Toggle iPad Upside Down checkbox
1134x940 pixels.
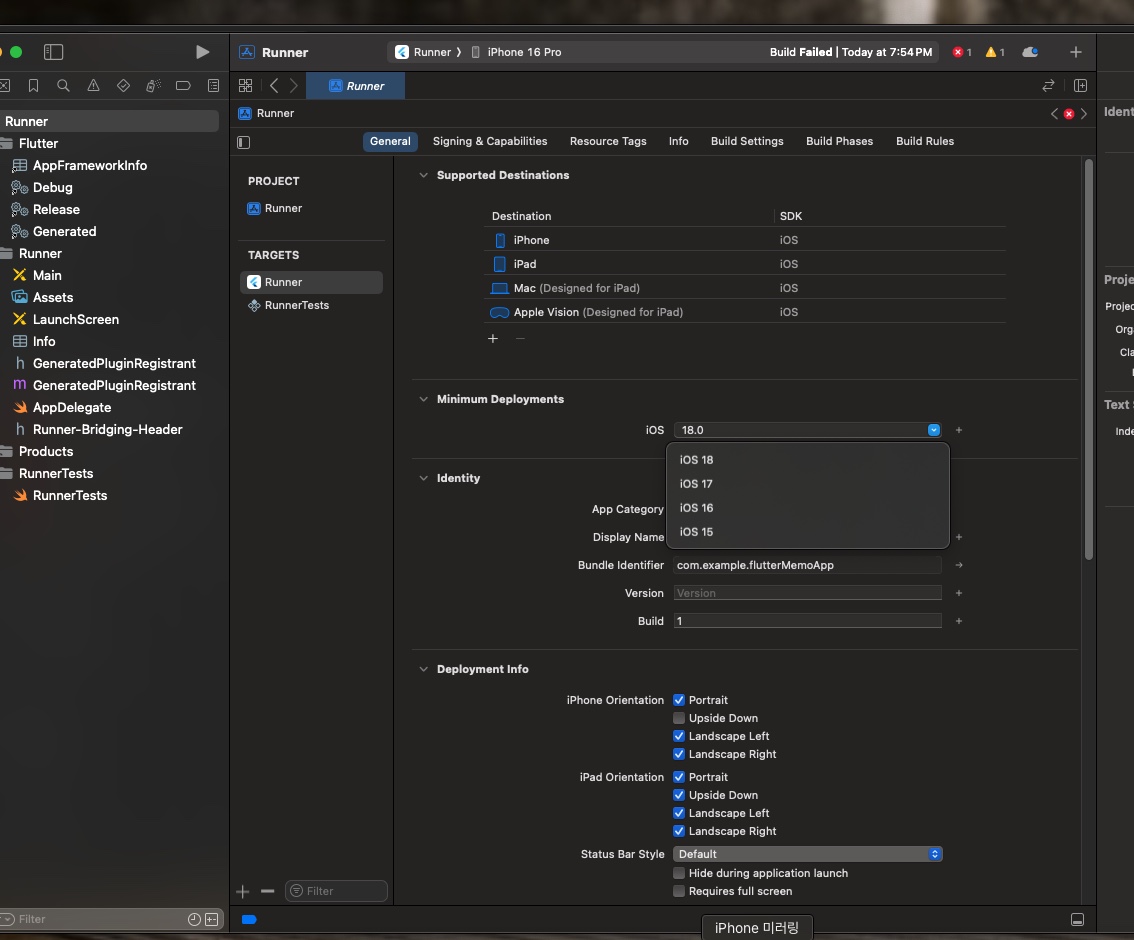pos(679,795)
